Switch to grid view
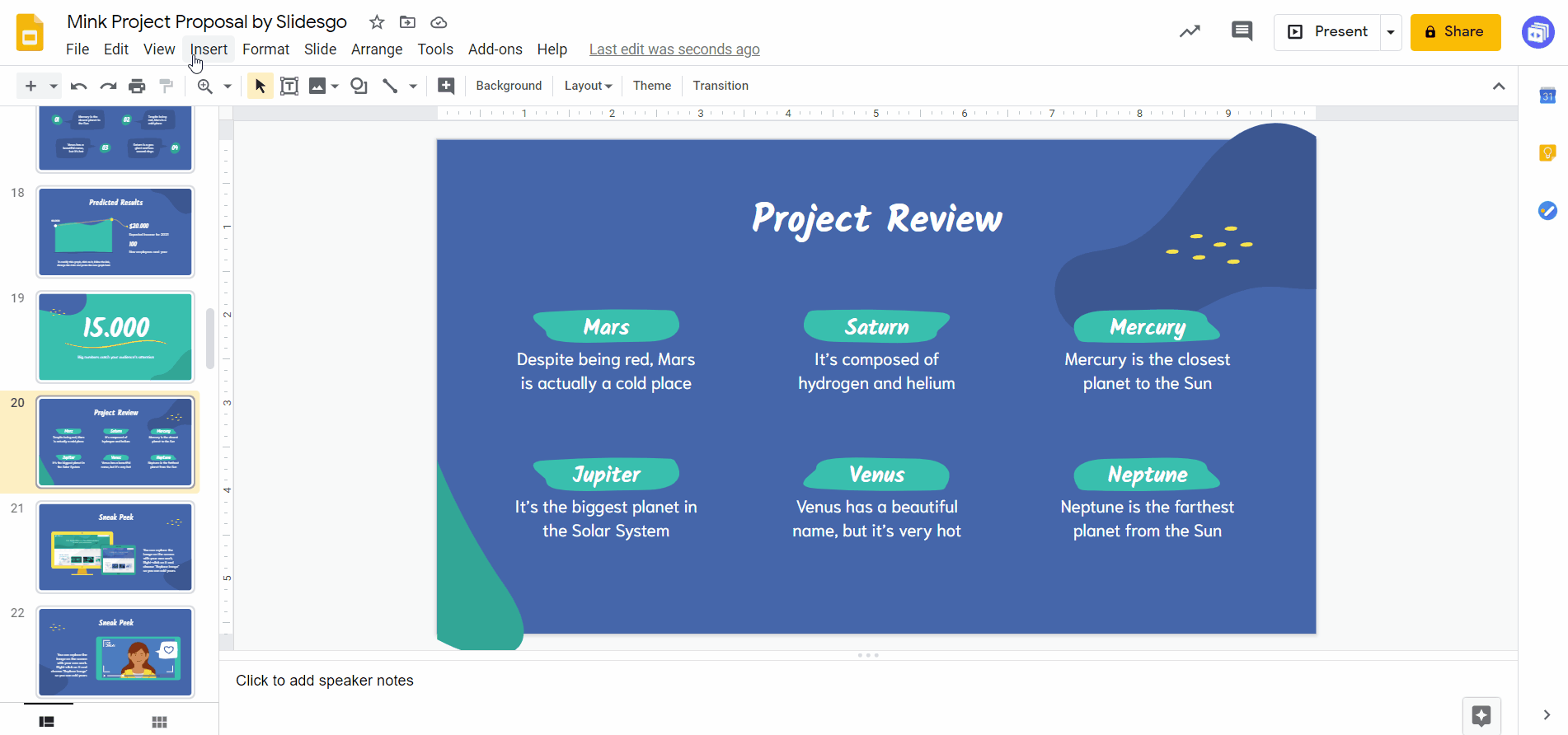Screen dimensions: 1568x735 159,722
